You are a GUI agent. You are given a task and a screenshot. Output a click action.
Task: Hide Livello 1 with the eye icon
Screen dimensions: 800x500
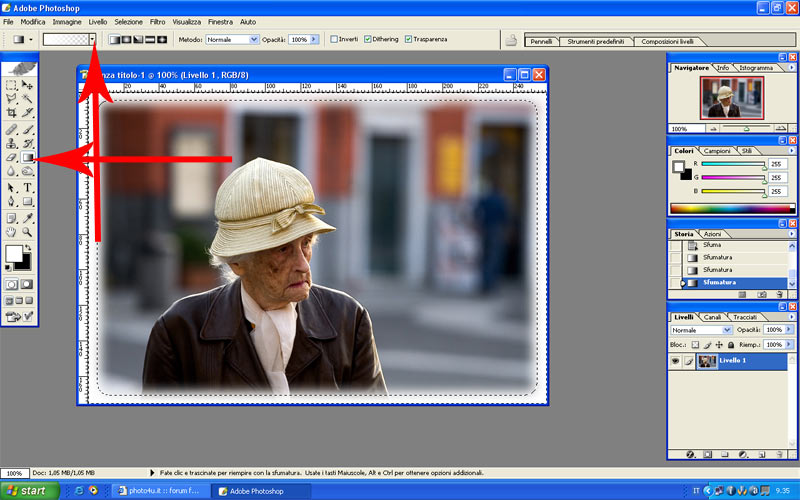675,361
